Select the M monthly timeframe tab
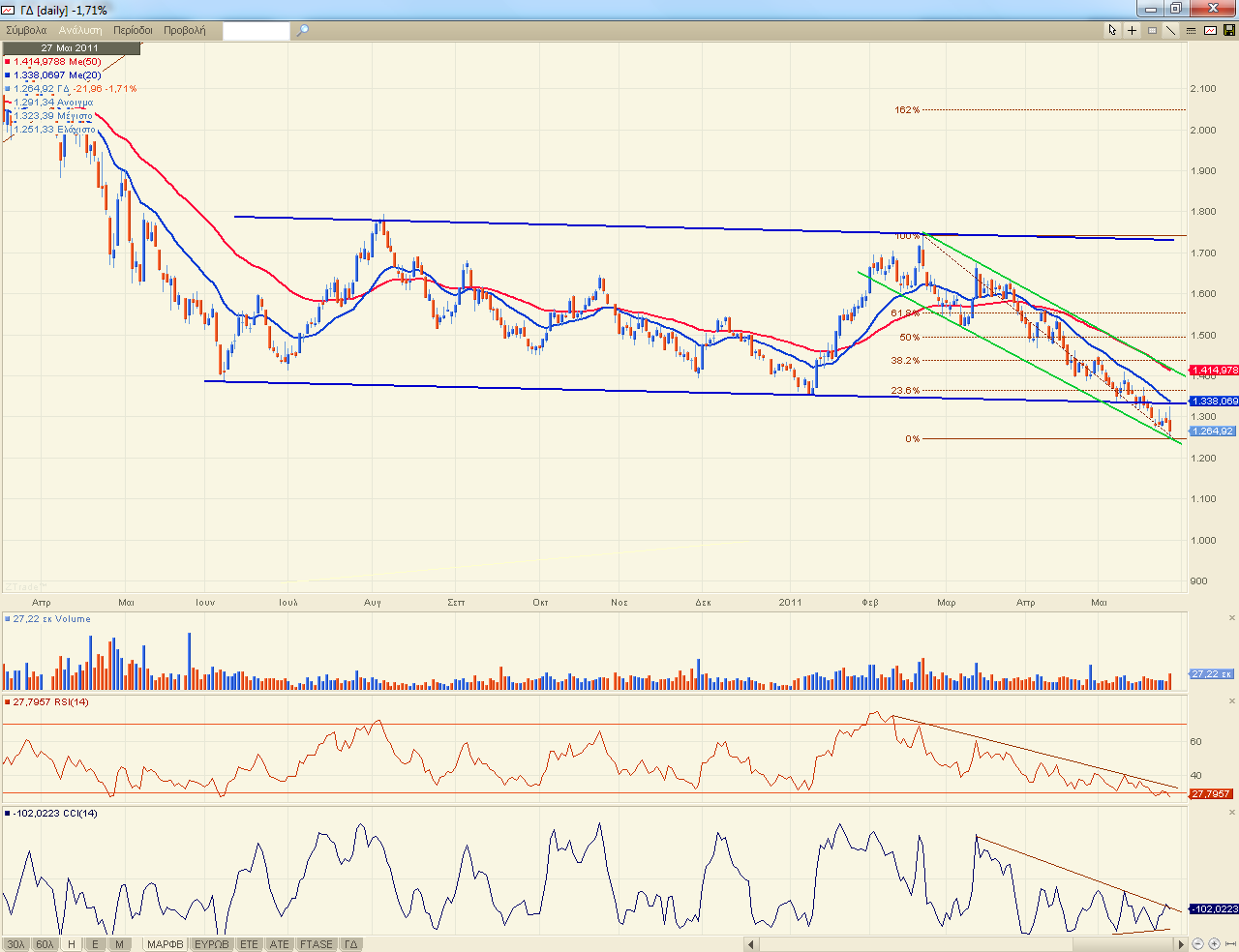This screenshot has width=1239, height=952. coord(119,944)
